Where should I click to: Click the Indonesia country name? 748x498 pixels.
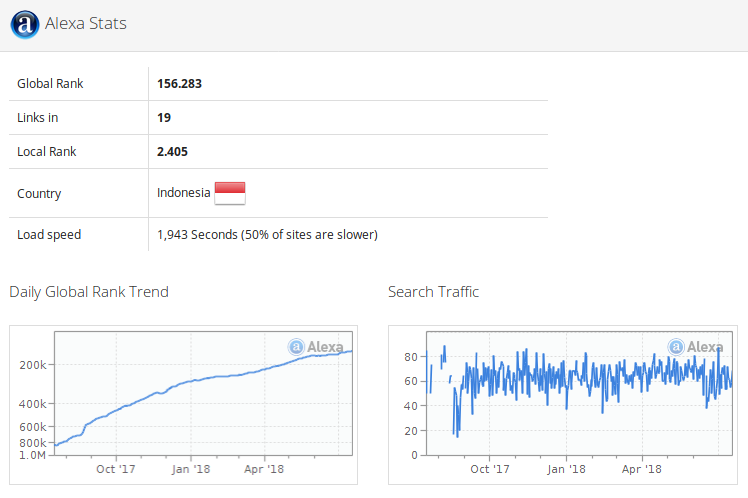(184, 193)
